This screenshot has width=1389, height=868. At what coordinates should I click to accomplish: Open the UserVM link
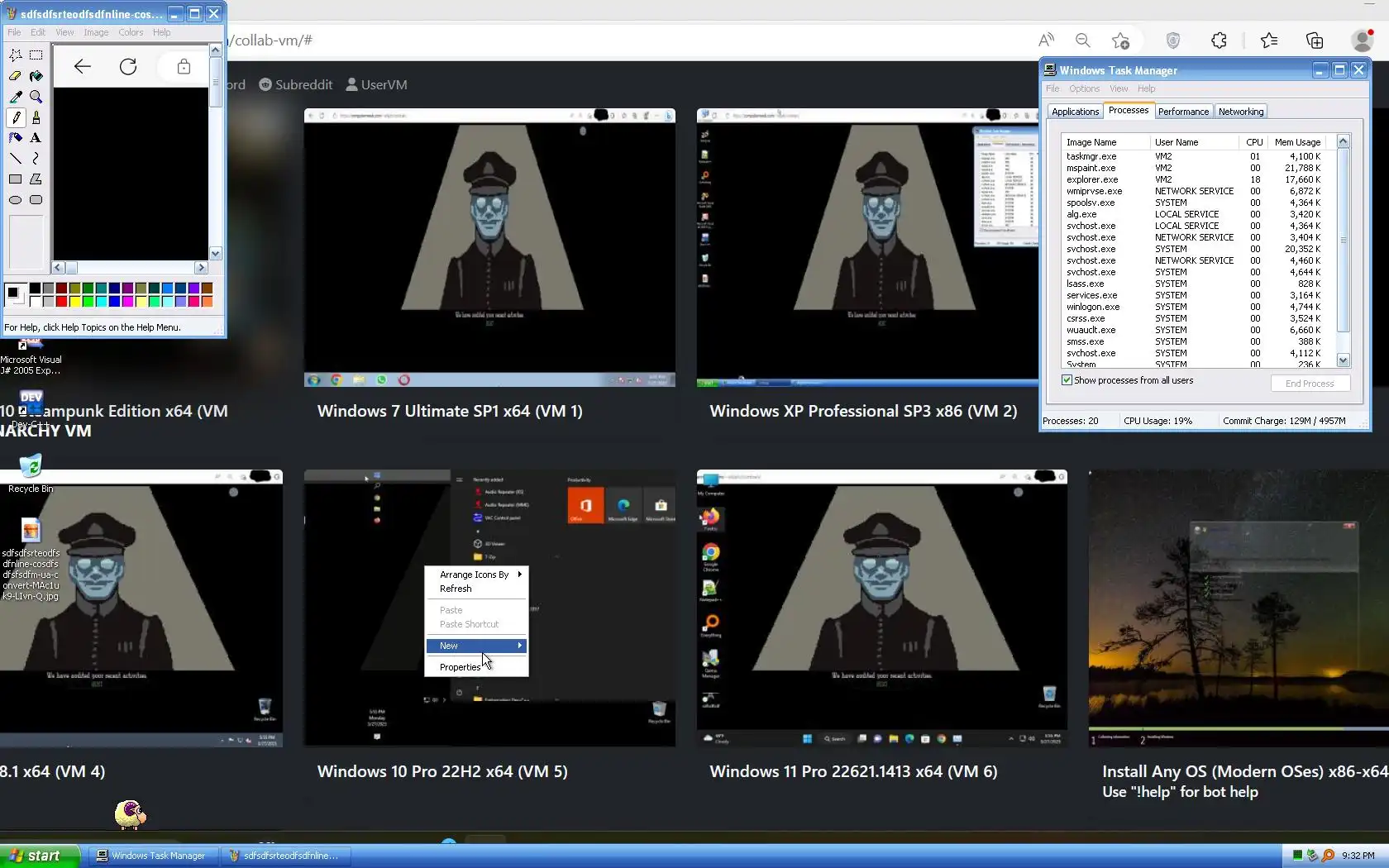(376, 84)
